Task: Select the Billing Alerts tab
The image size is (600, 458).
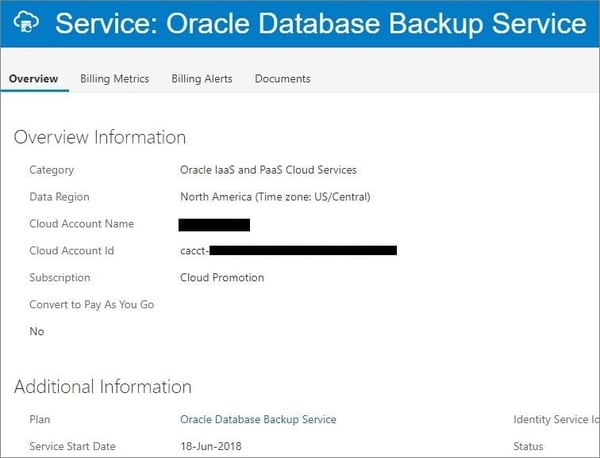Action: [202, 79]
